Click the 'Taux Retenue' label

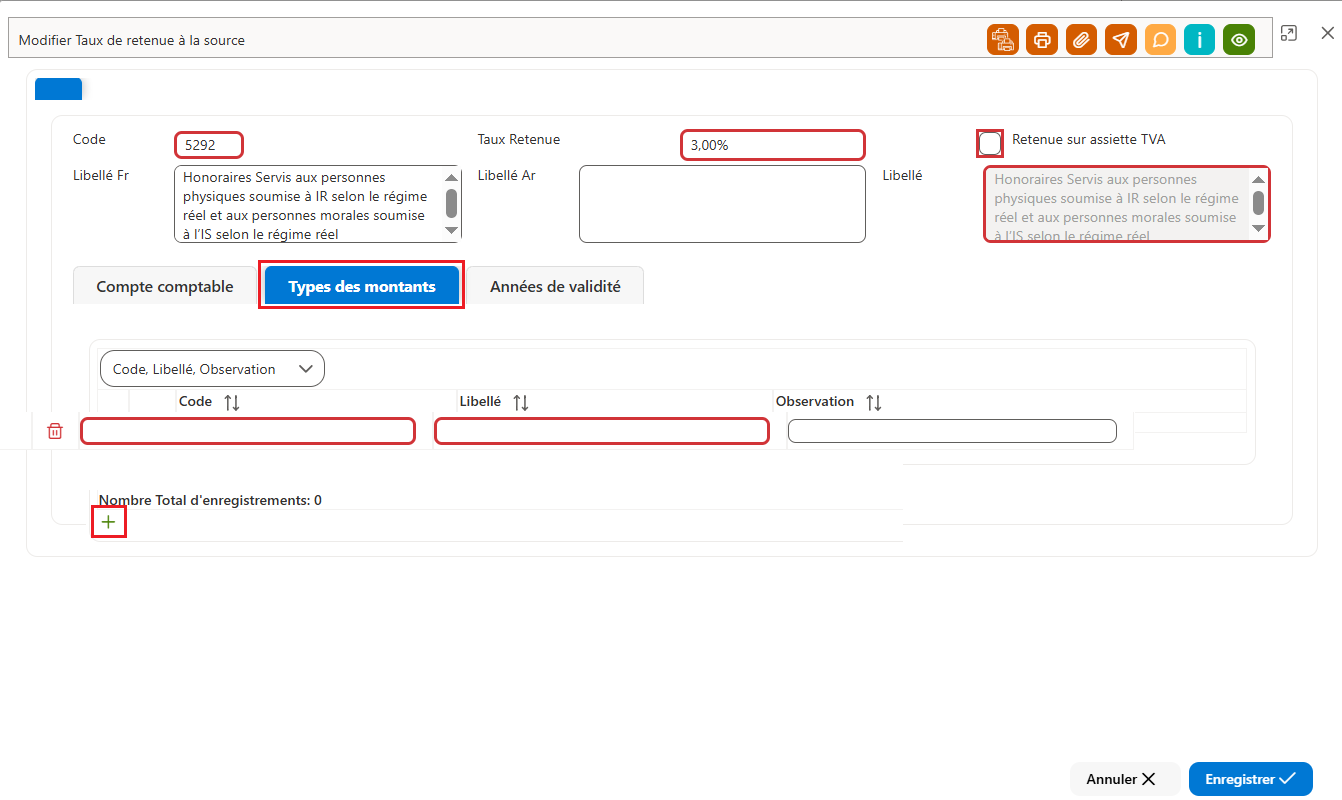click(x=519, y=140)
